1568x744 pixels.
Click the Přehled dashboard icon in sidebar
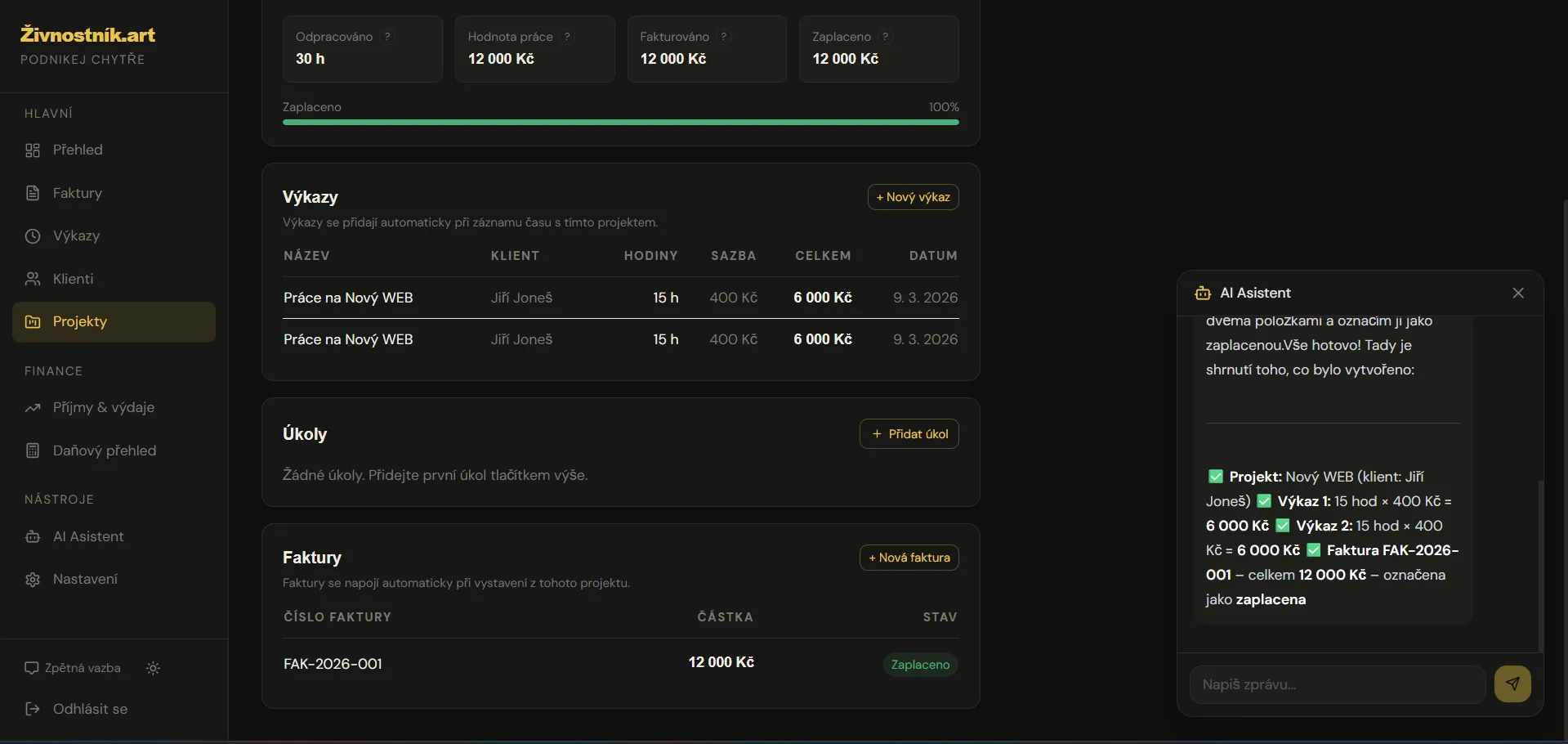33,150
